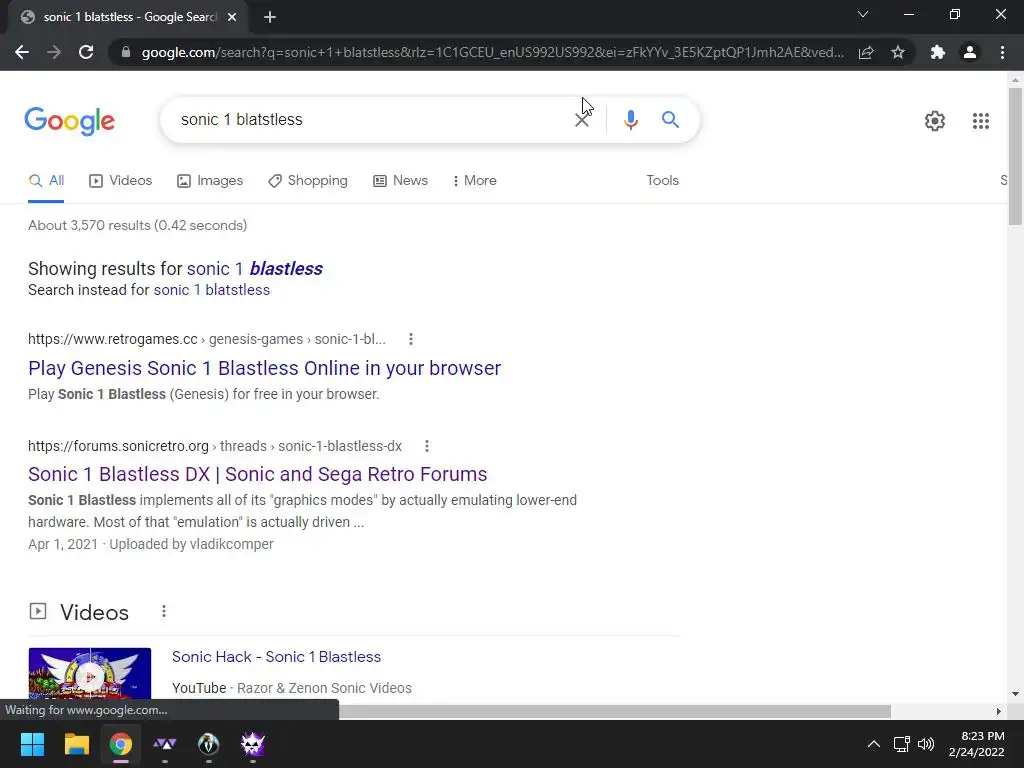Click the Chrome taskbar icon

pyautogui.click(x=121, y=744)
